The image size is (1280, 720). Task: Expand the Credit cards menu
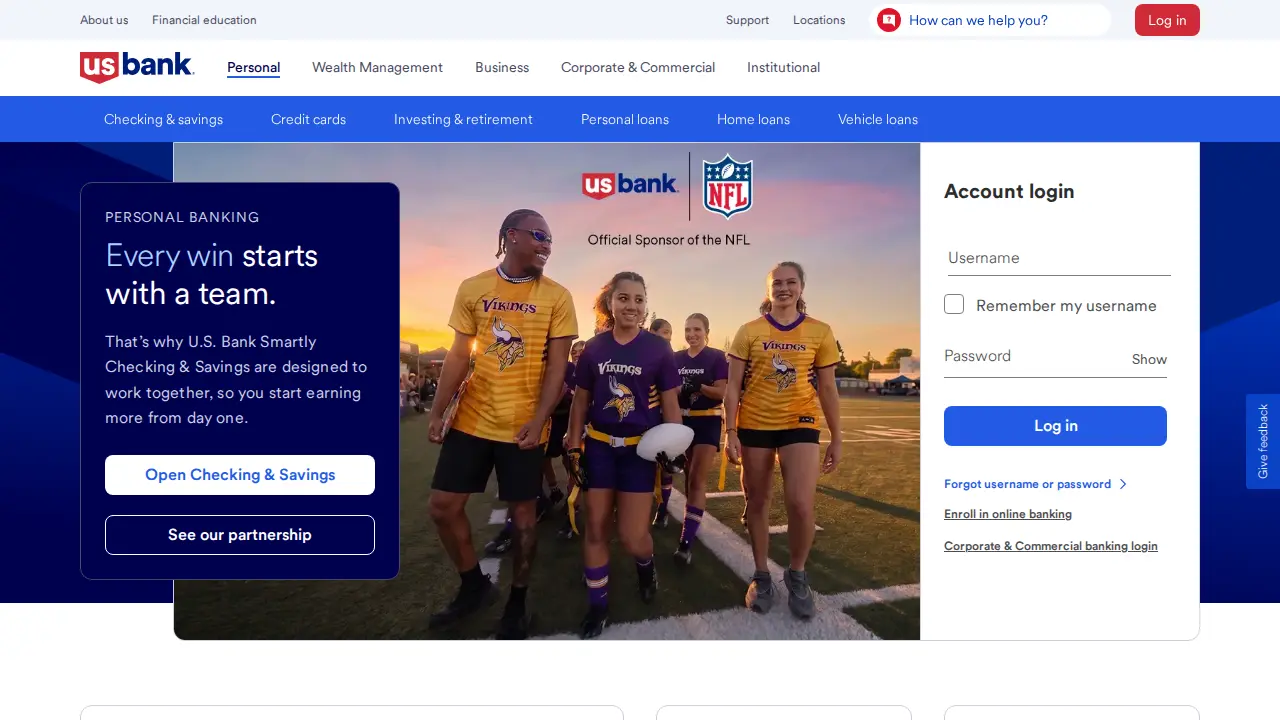308,119
